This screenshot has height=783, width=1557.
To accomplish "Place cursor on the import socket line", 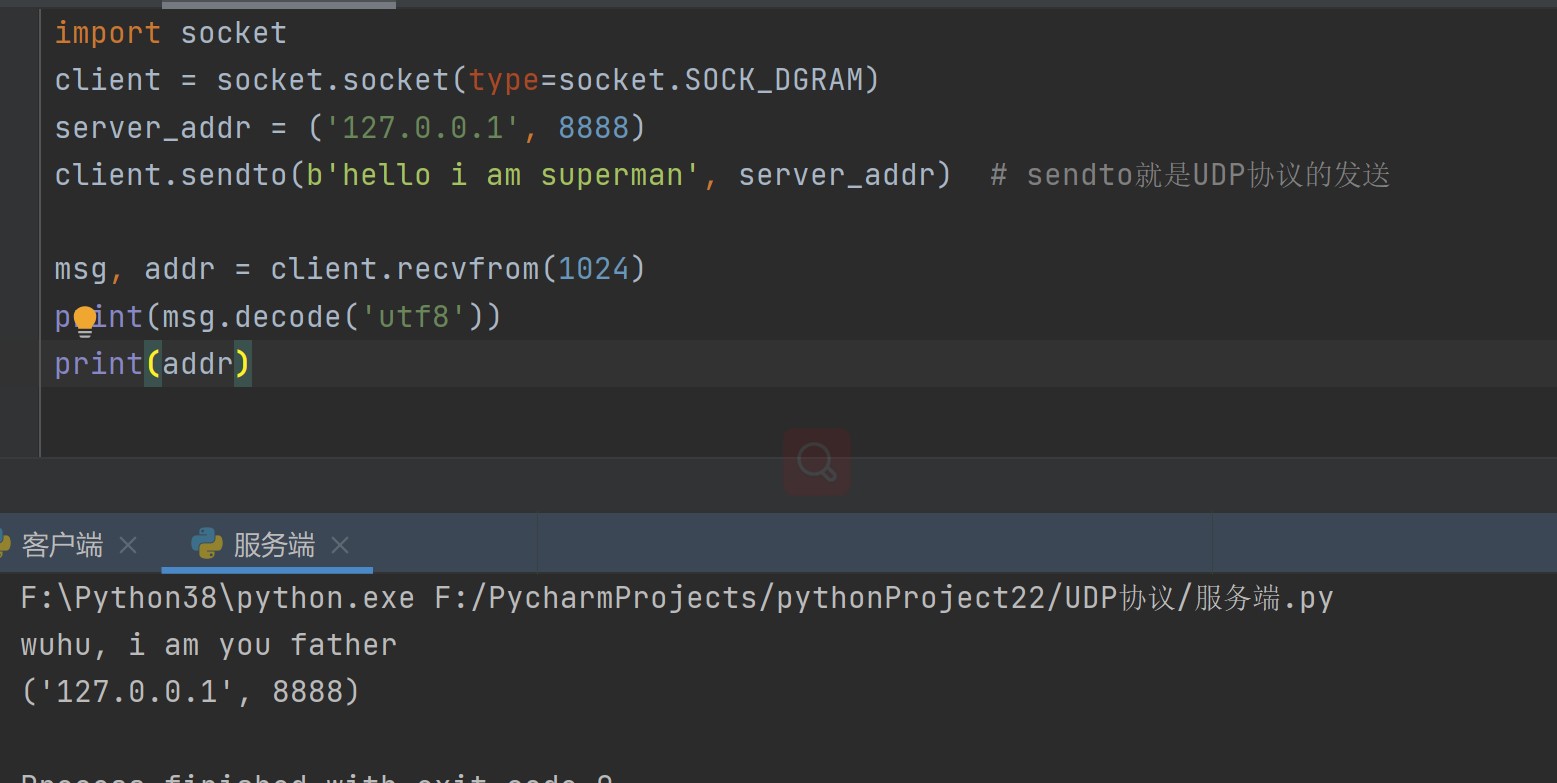I will pos(170,33).
